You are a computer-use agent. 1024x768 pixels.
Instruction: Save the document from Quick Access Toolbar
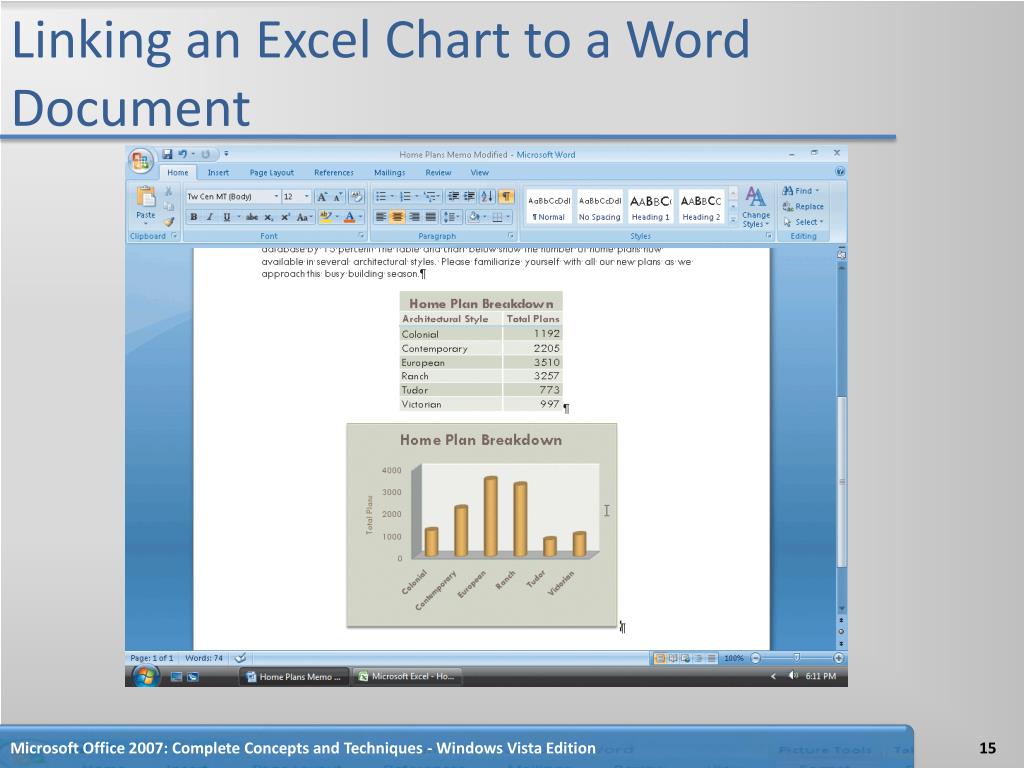[167, 154]
